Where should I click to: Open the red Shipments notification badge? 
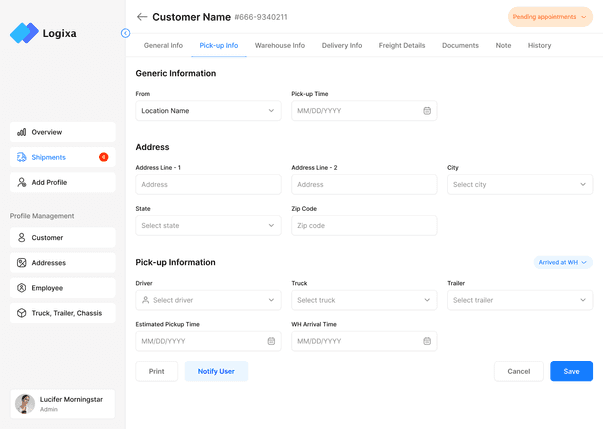tap(103, 157)
